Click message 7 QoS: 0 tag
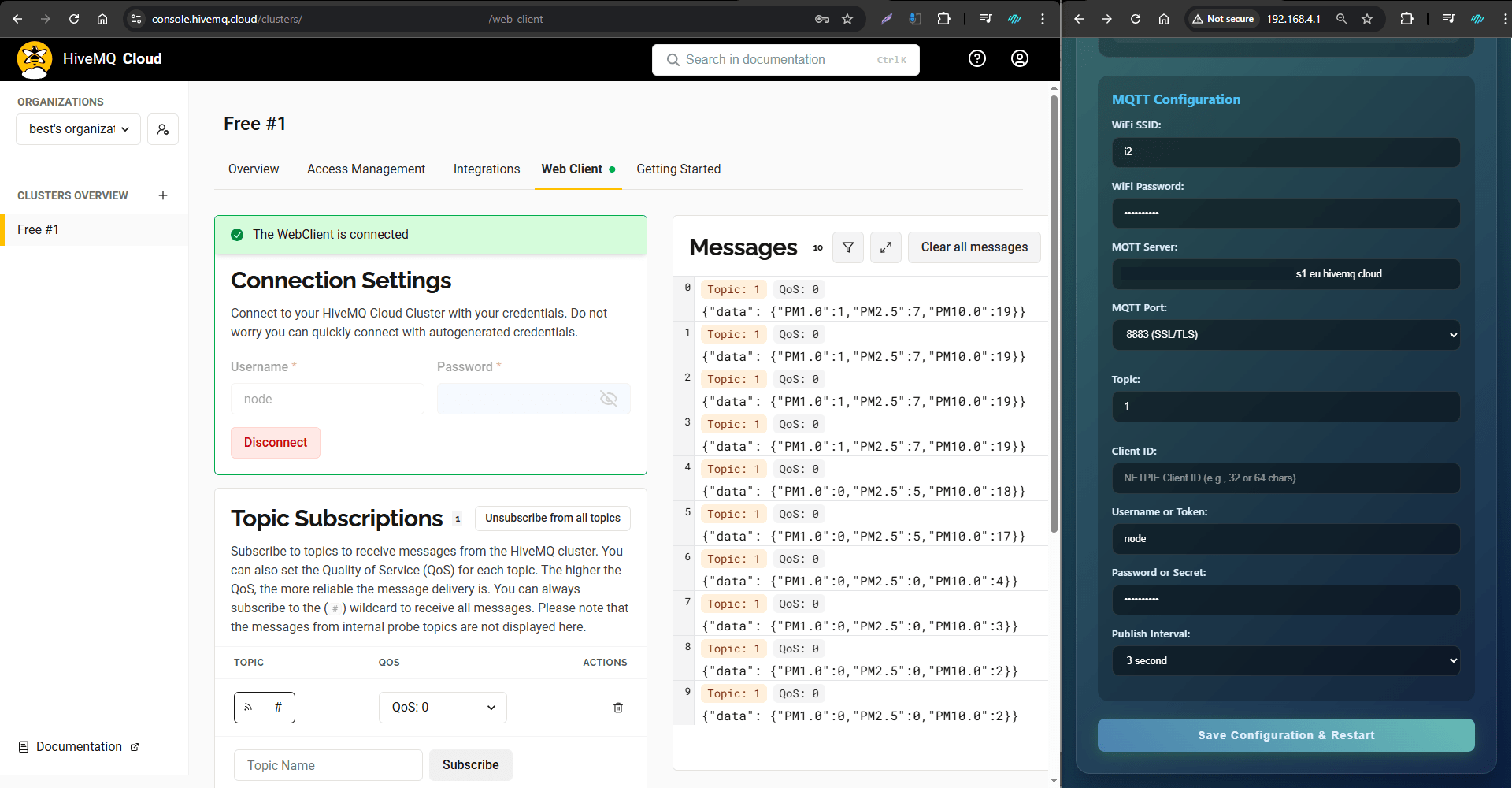This screenshot has width=1512, height=788. 799,604
